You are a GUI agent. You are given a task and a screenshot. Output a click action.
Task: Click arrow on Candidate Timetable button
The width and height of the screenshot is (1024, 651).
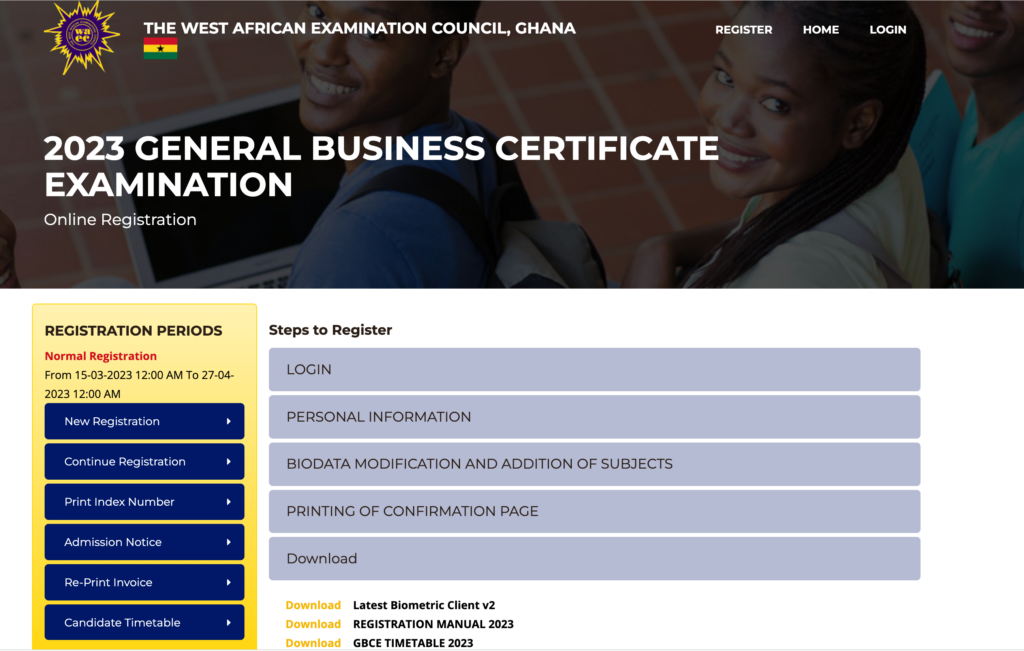(229, 623)
